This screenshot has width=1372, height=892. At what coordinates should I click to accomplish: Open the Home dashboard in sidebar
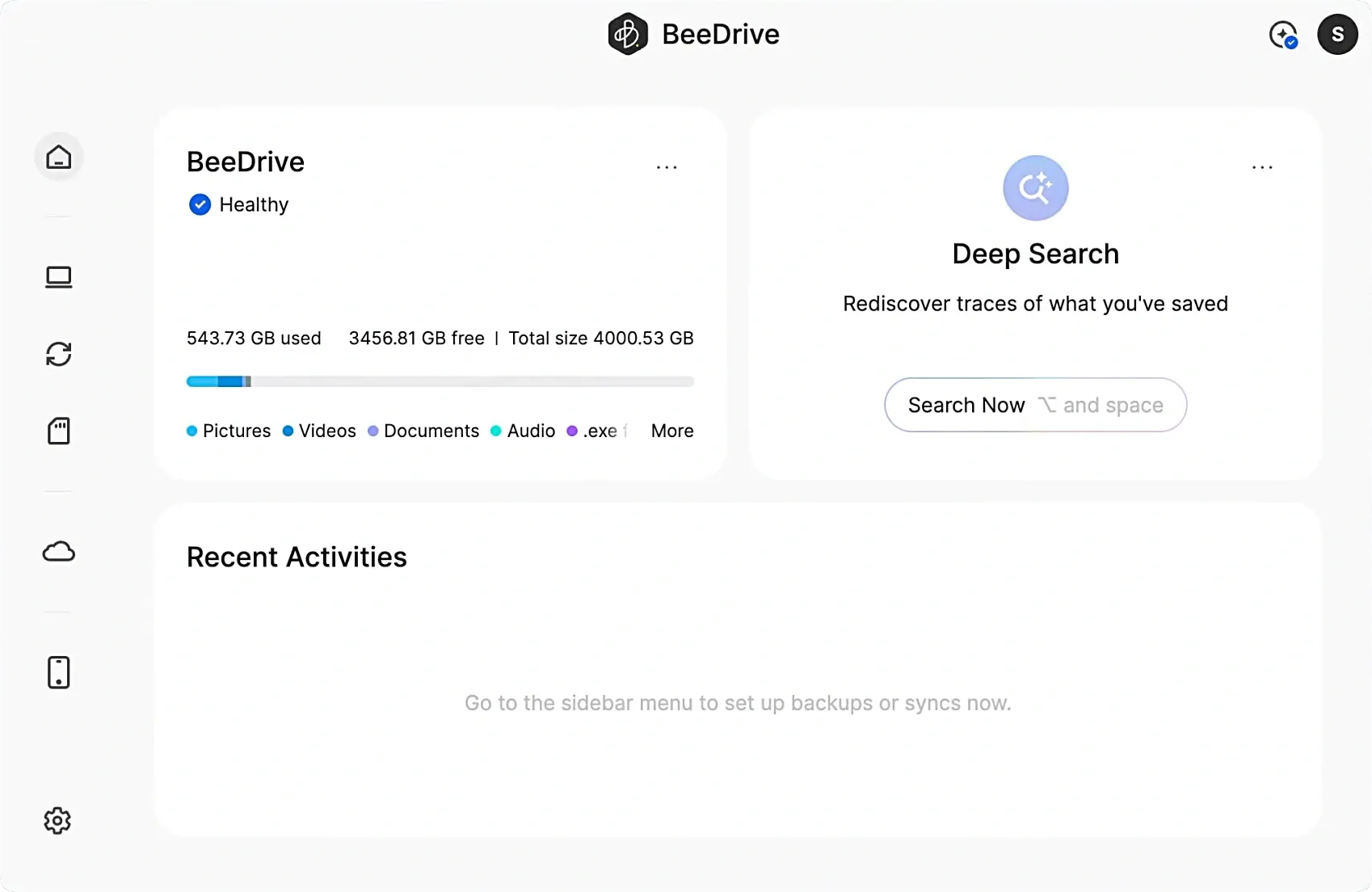point(58,157)
